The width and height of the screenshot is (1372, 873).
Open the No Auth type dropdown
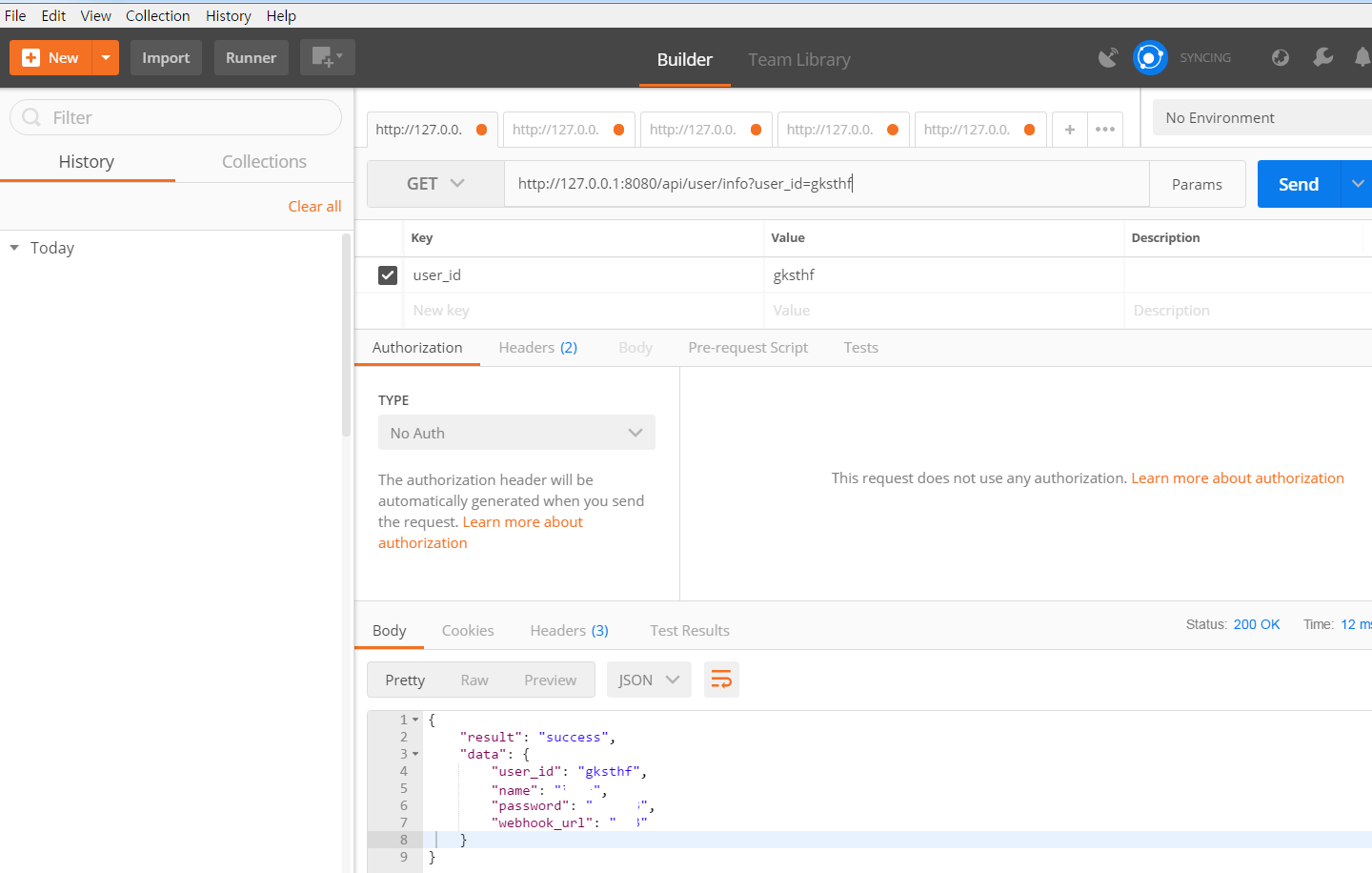(x=516, y=433)
